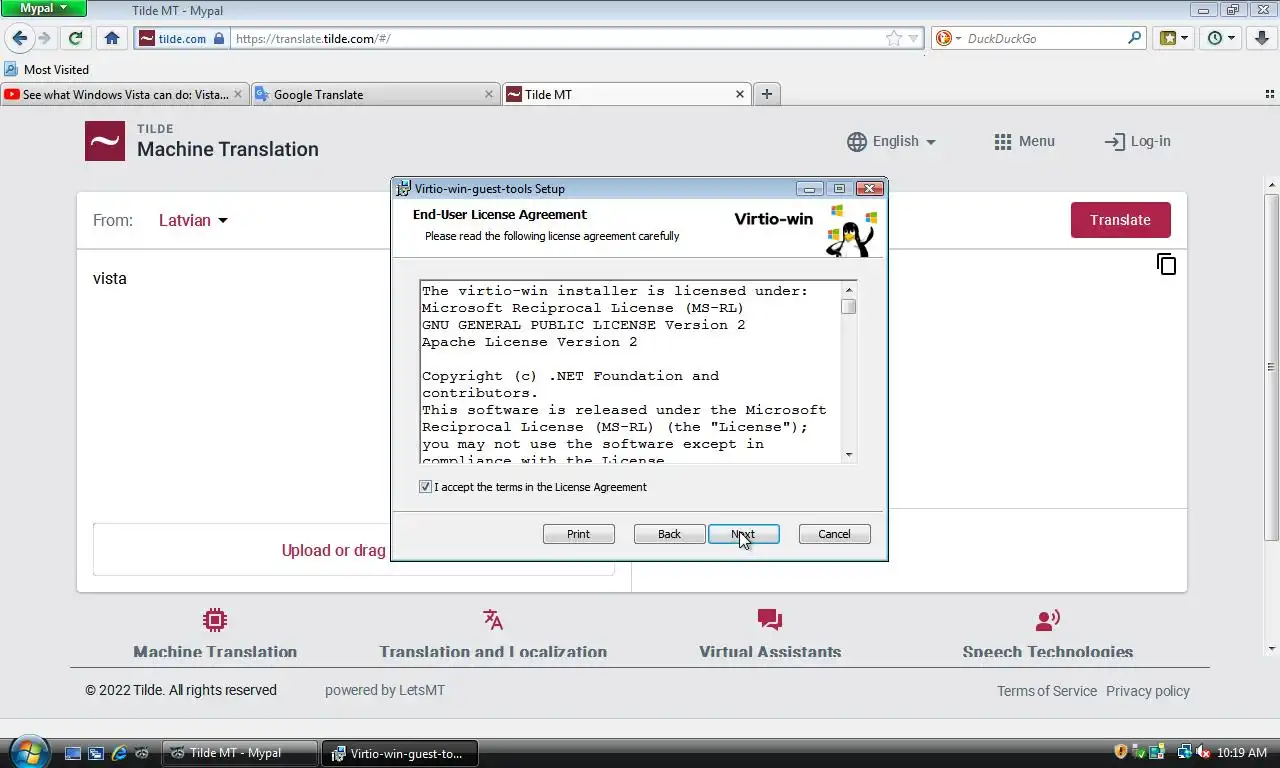The height and width of the screenshot is (768, 1280).
Task: Bookmark this page with the star icon
Action: coord(893,38)
